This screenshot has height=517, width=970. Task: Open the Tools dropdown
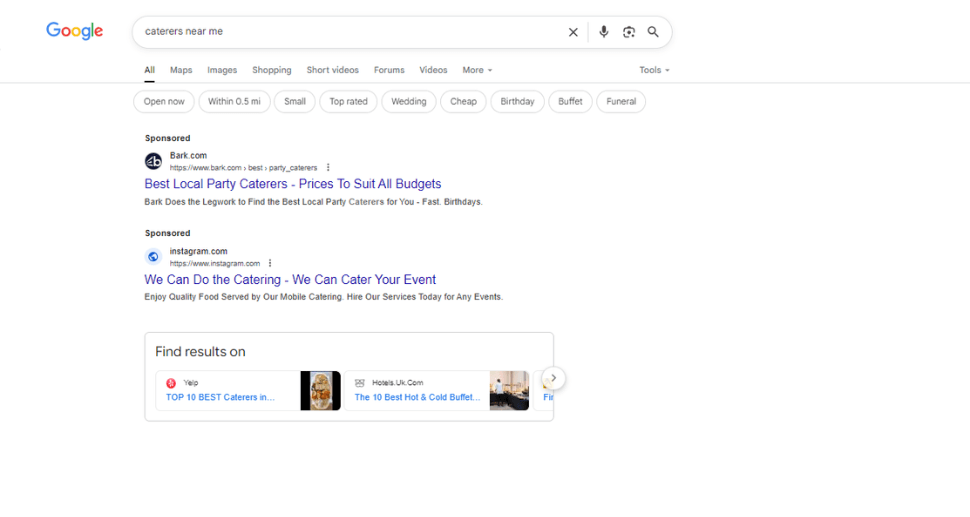[x=655, y=70]
